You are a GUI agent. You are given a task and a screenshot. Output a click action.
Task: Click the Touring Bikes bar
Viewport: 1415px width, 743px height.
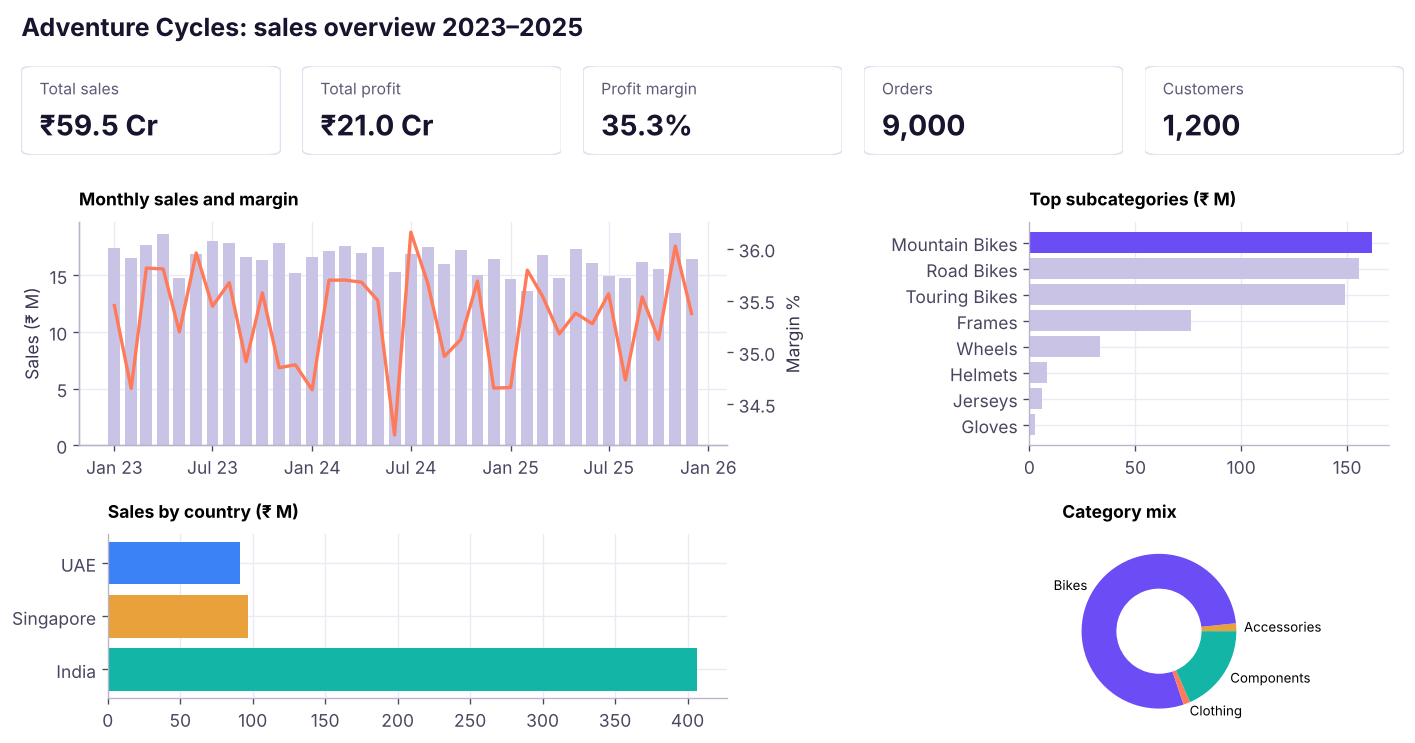[1187, 295]
